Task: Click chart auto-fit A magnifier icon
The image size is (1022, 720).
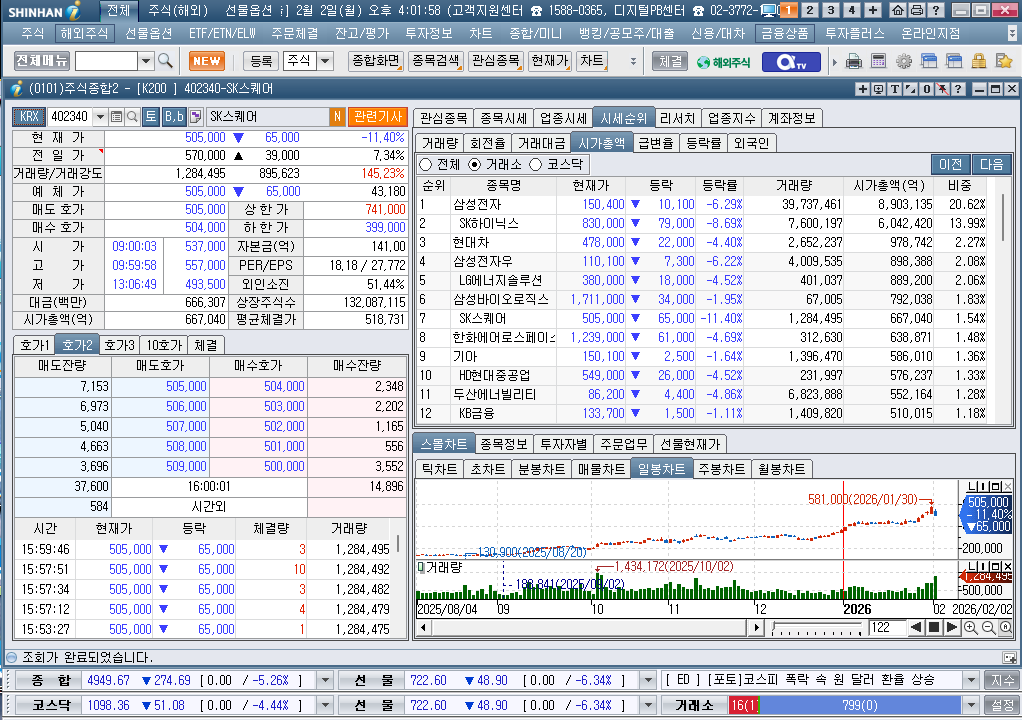Action: click(x=1006, y=627)
